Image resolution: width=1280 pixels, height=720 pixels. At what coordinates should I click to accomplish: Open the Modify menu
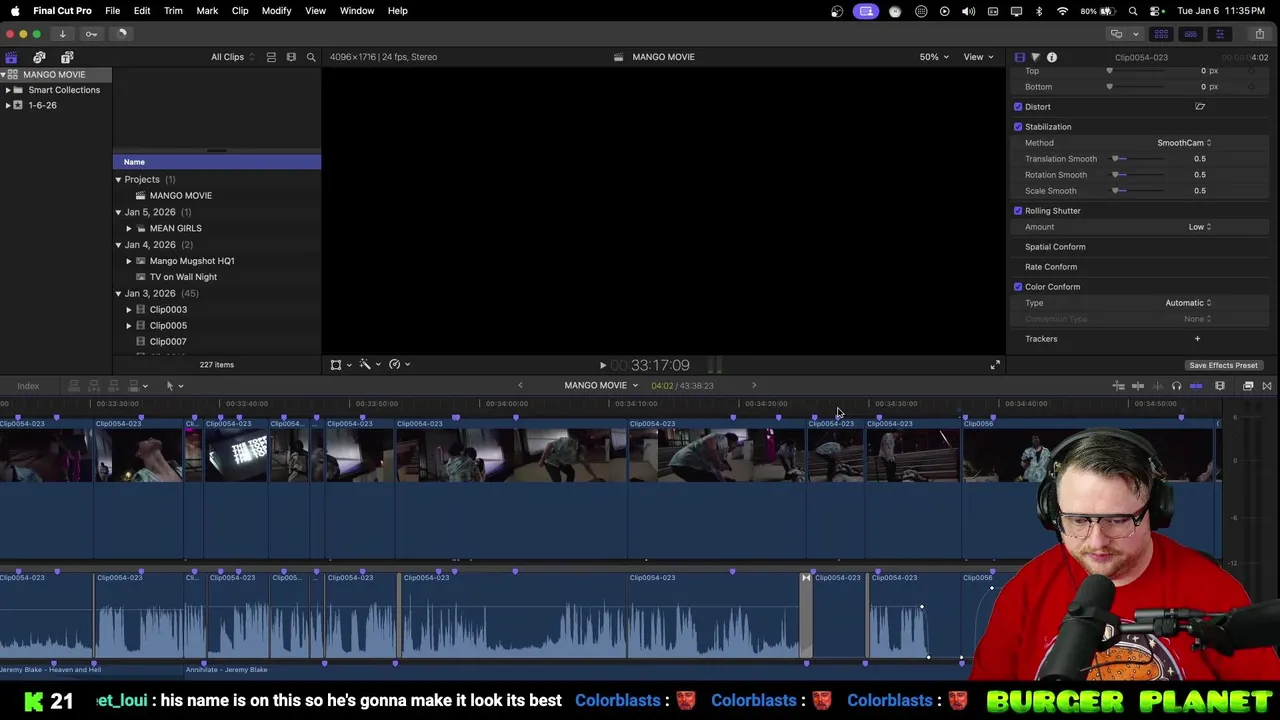276,11
